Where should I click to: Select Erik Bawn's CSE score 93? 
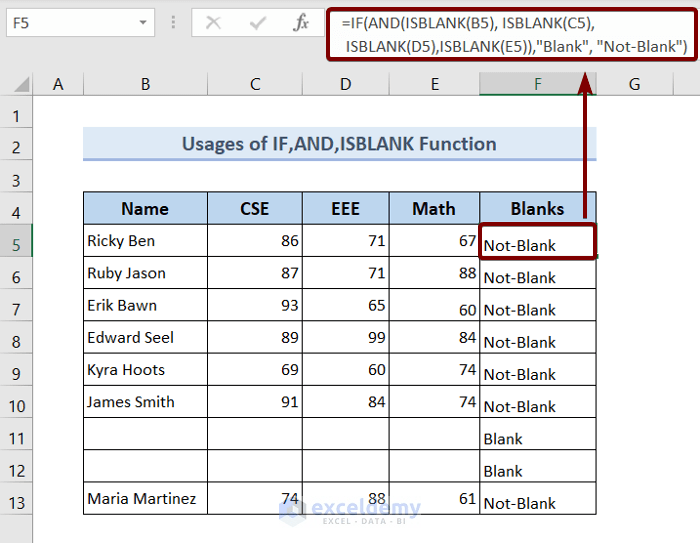[x=255, y=305]
